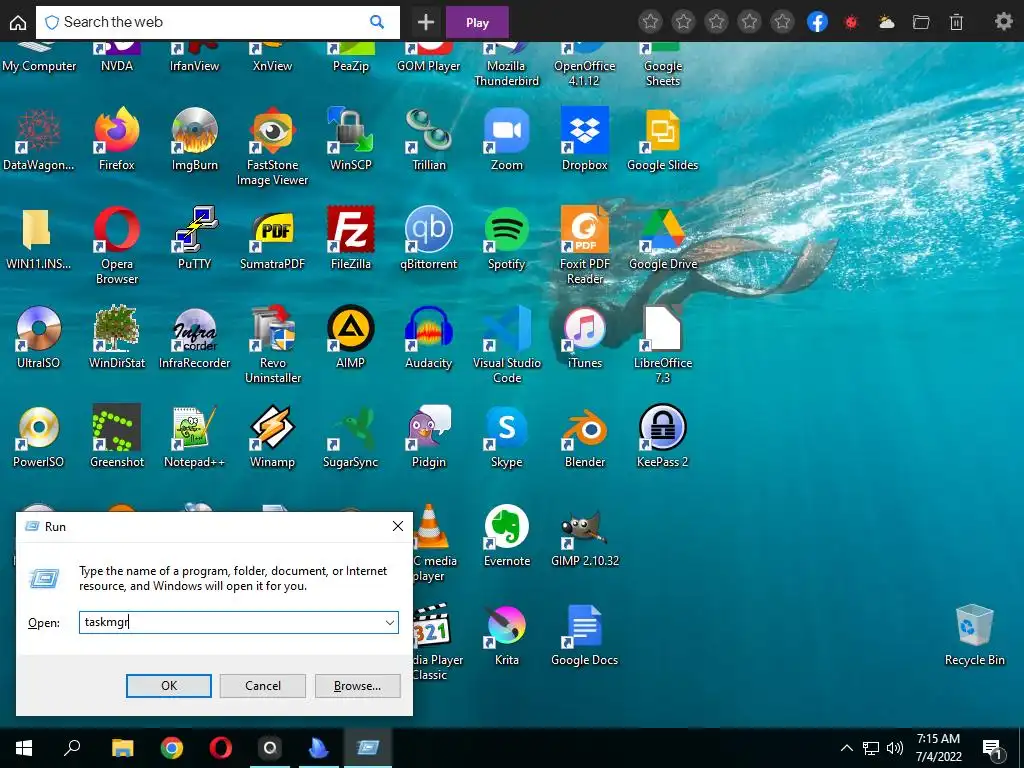Click the Spotify desktop icon
The image size is (1024, 768).
click(x=507, y=238)
